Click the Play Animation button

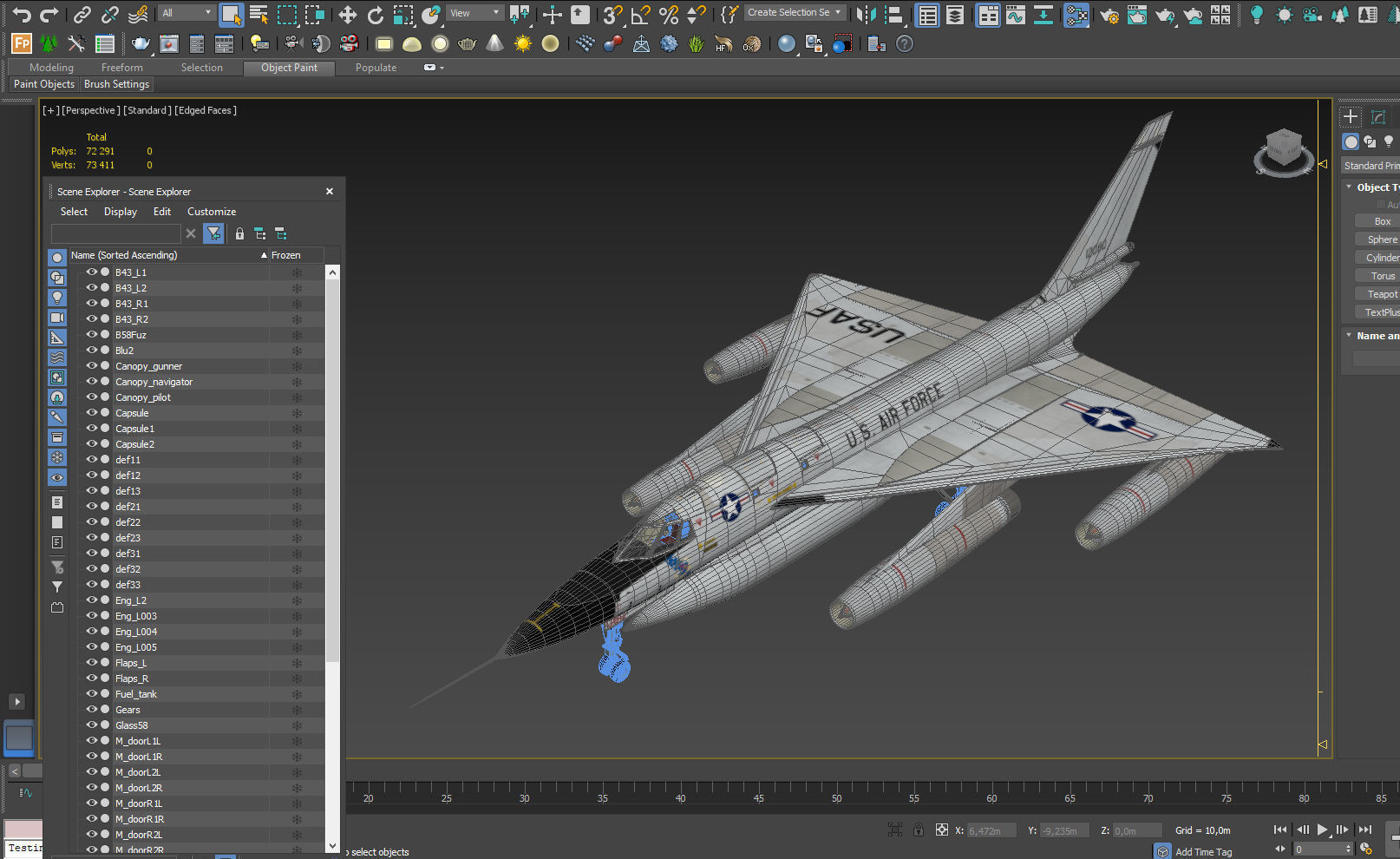click(x=1322, y=829)
